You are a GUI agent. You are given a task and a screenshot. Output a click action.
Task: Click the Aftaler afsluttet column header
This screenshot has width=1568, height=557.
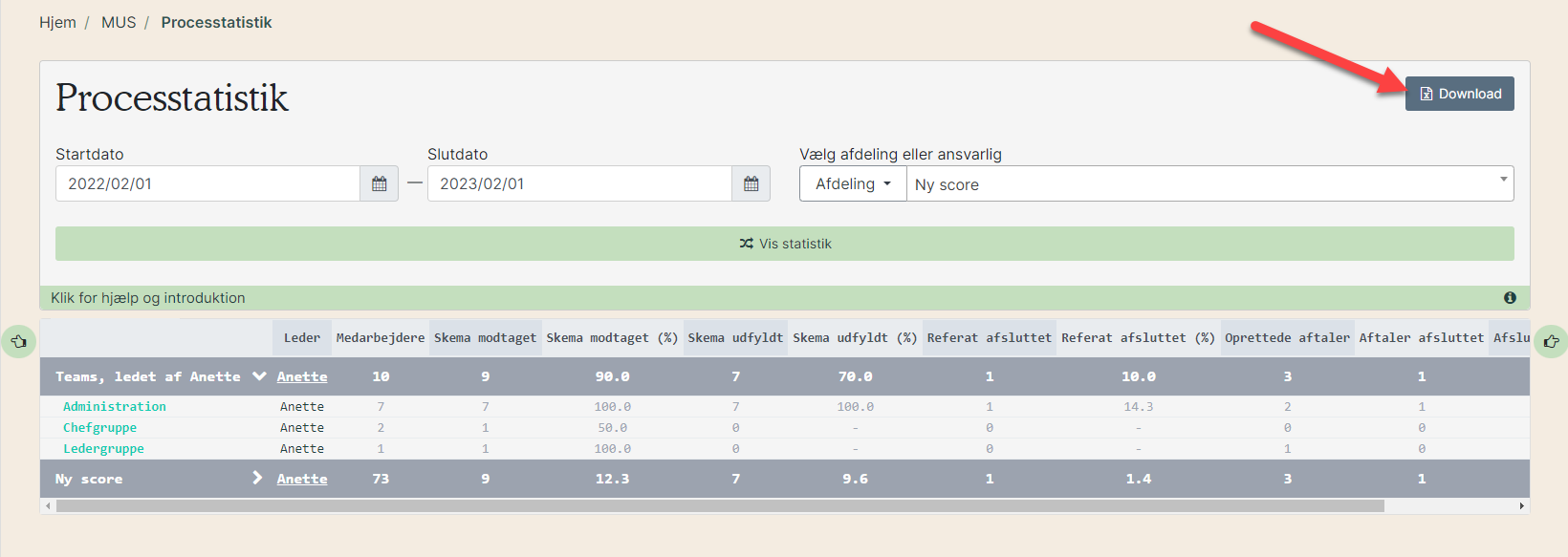(1422, 337)
